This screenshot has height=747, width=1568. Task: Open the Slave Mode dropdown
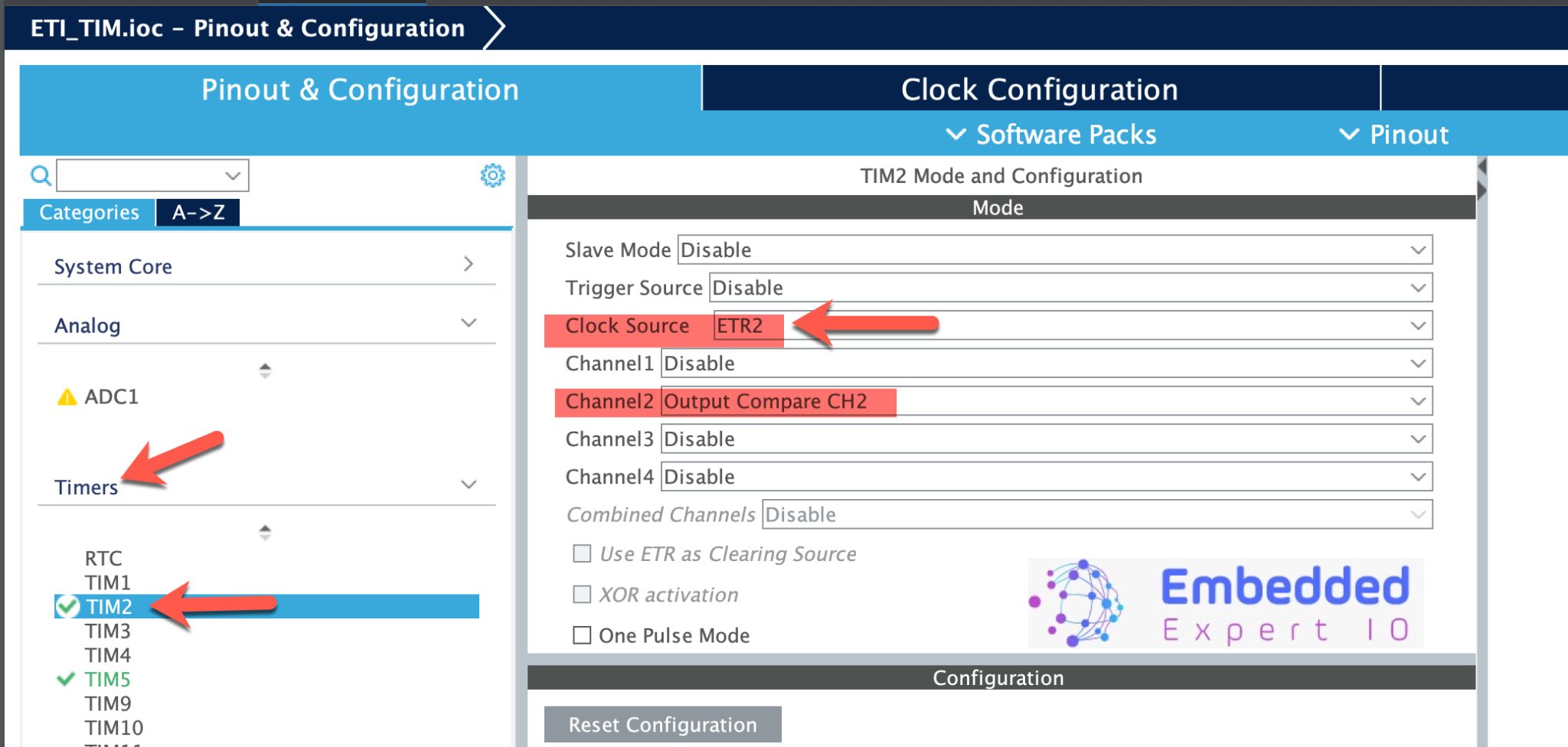point(1416,250)
